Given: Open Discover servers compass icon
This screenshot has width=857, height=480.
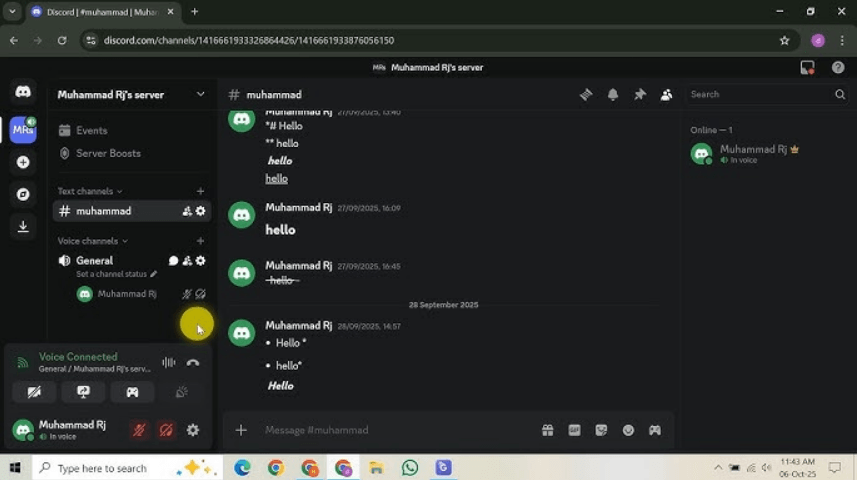Looking at the screenshot, I should [23, 194].
